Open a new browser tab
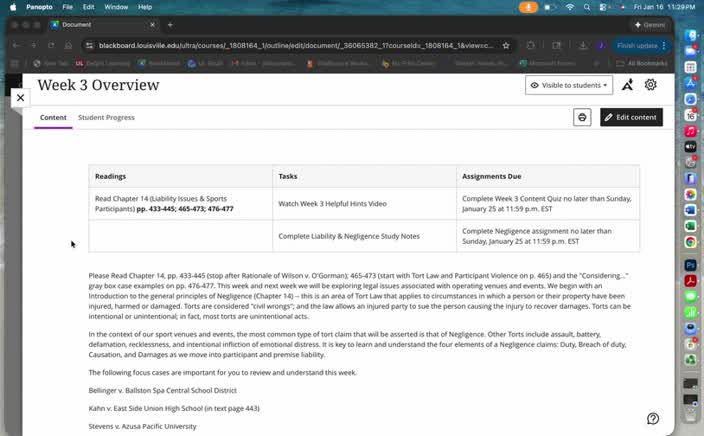Viewport: 704px width, 436px height. (170, 25)
